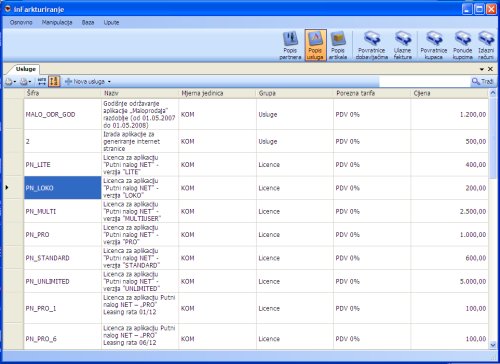This screenshot has height=364, width=500.
Task: Open Ponude kupcima
Action: [463, 45]
